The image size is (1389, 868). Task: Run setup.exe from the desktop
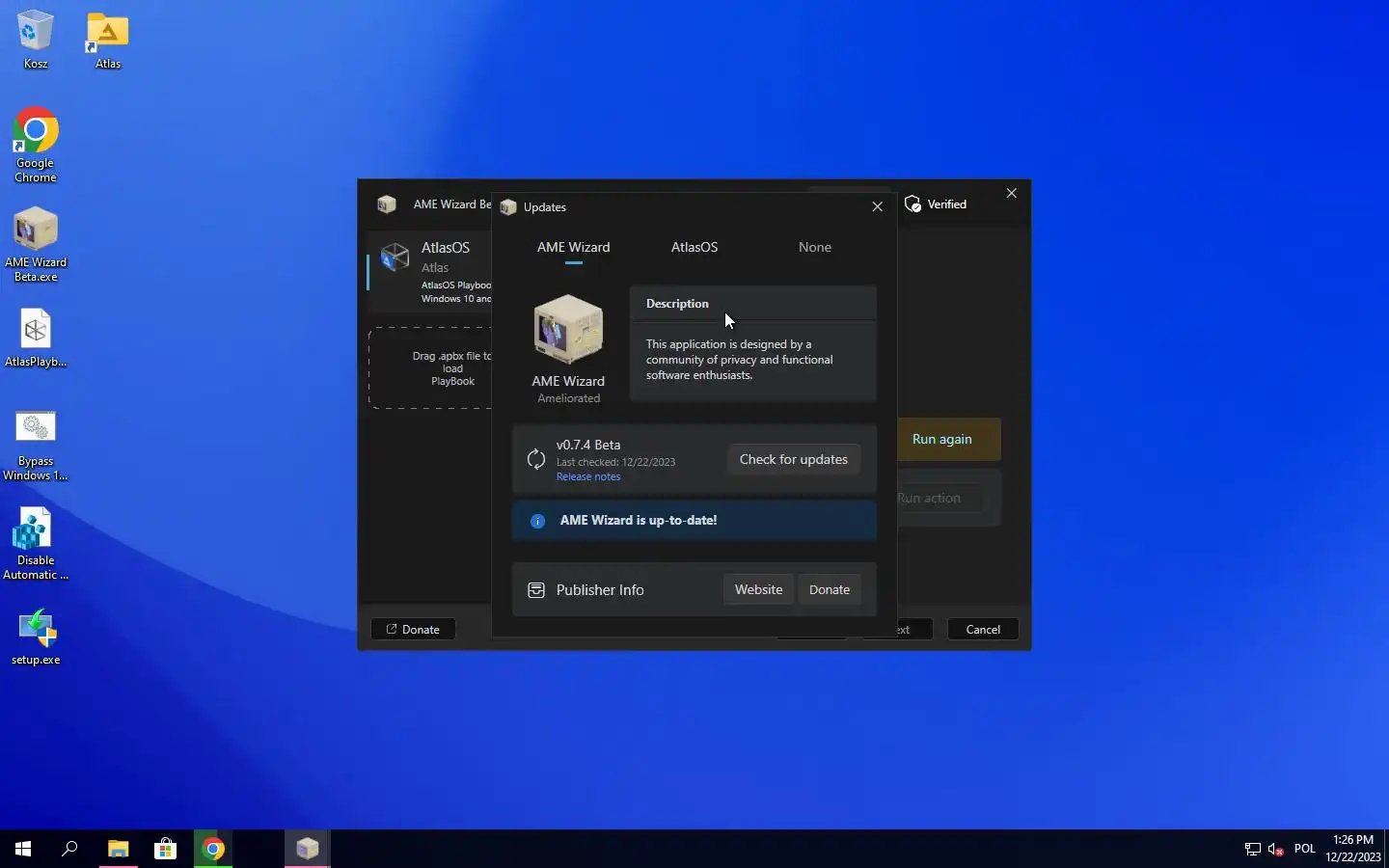[x=36, y=637]
